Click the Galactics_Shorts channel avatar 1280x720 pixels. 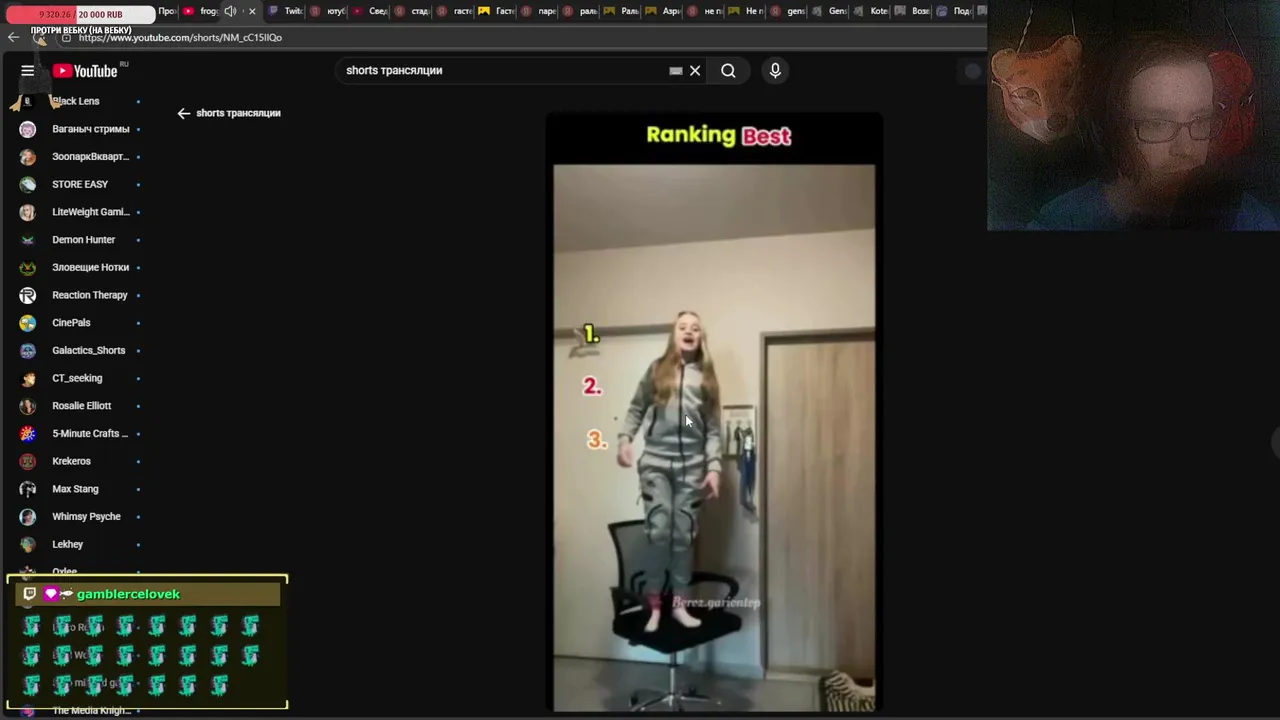coord(28,350)
